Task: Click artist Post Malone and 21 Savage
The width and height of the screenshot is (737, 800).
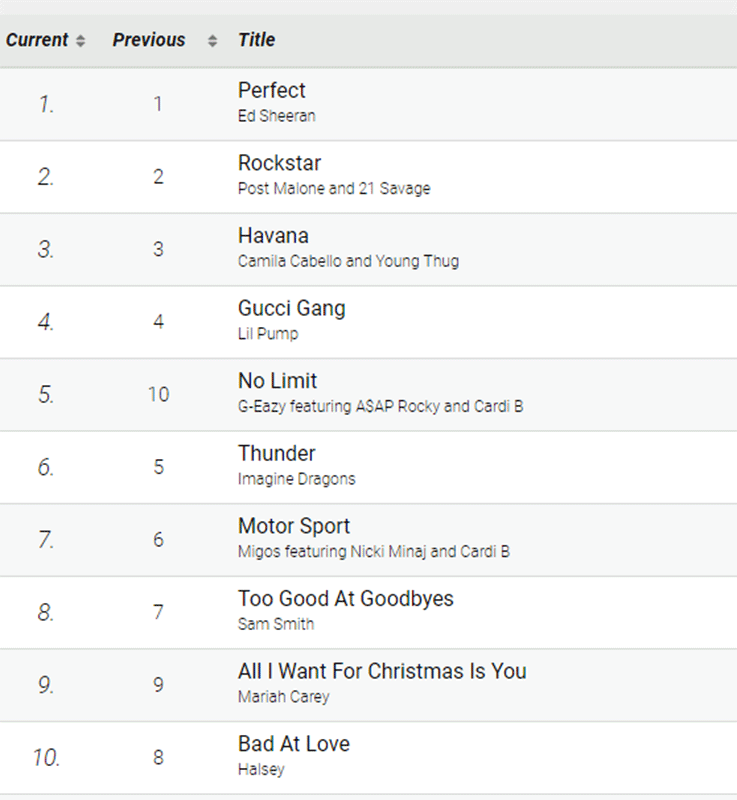Action: (334, 189)
